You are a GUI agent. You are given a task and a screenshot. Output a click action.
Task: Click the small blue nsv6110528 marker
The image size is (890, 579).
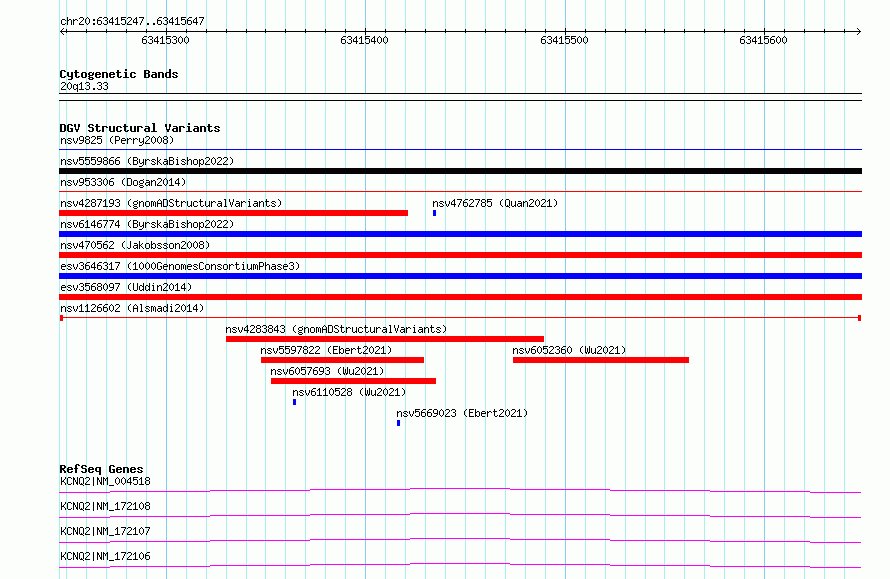295,402
